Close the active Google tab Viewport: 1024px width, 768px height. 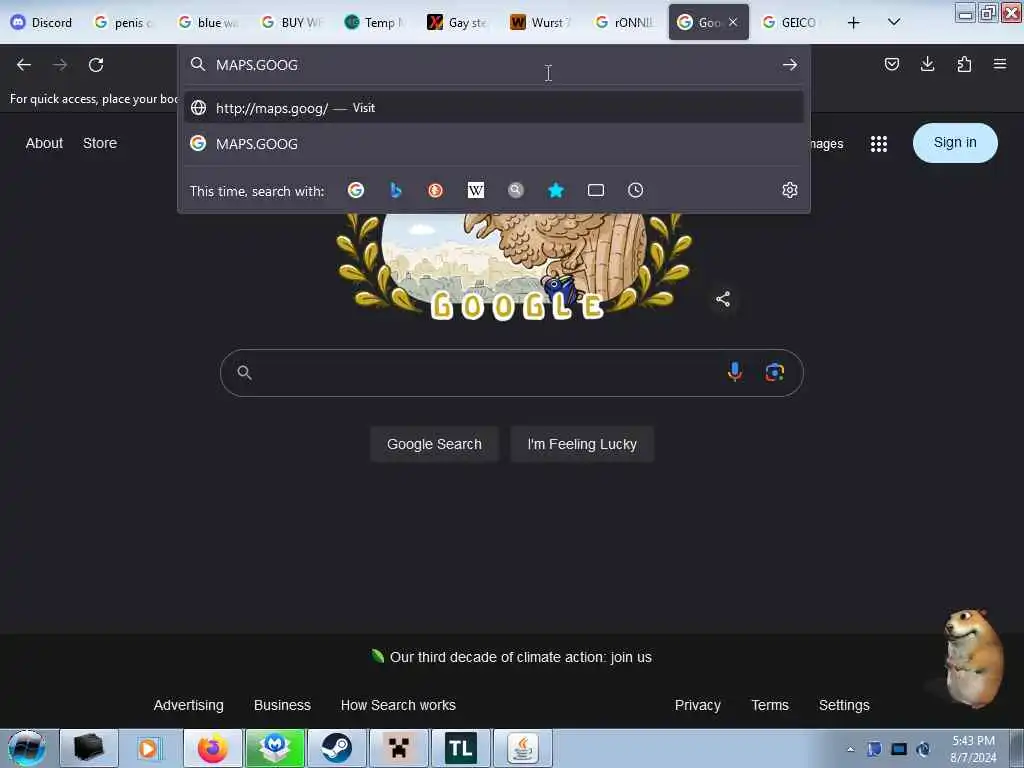(x=733, y=22)
